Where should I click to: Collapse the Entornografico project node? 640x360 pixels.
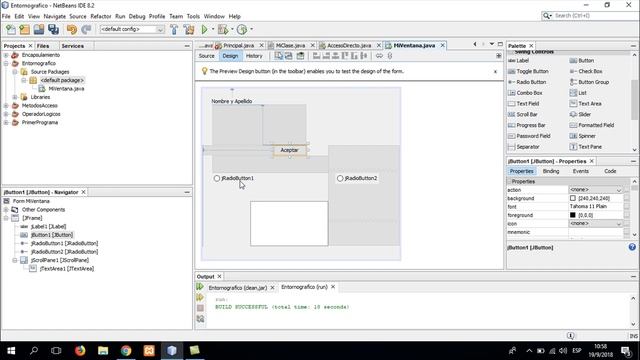click(x=6, y=64)
